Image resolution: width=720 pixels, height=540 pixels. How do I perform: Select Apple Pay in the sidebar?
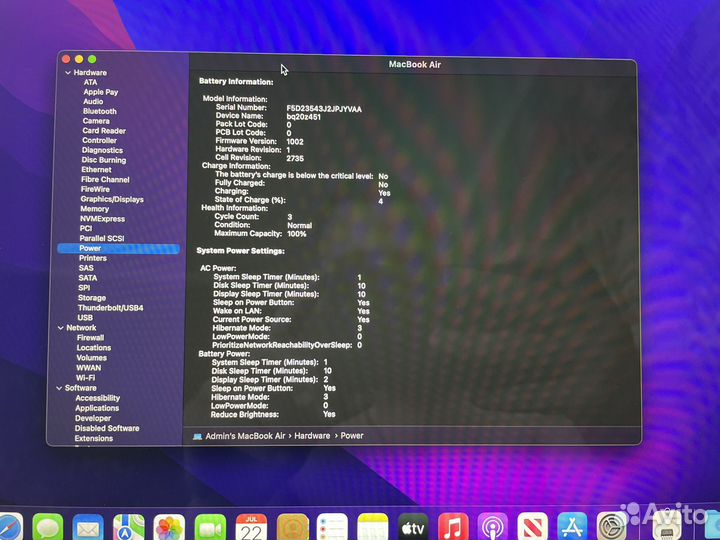[x=101, y=92]
